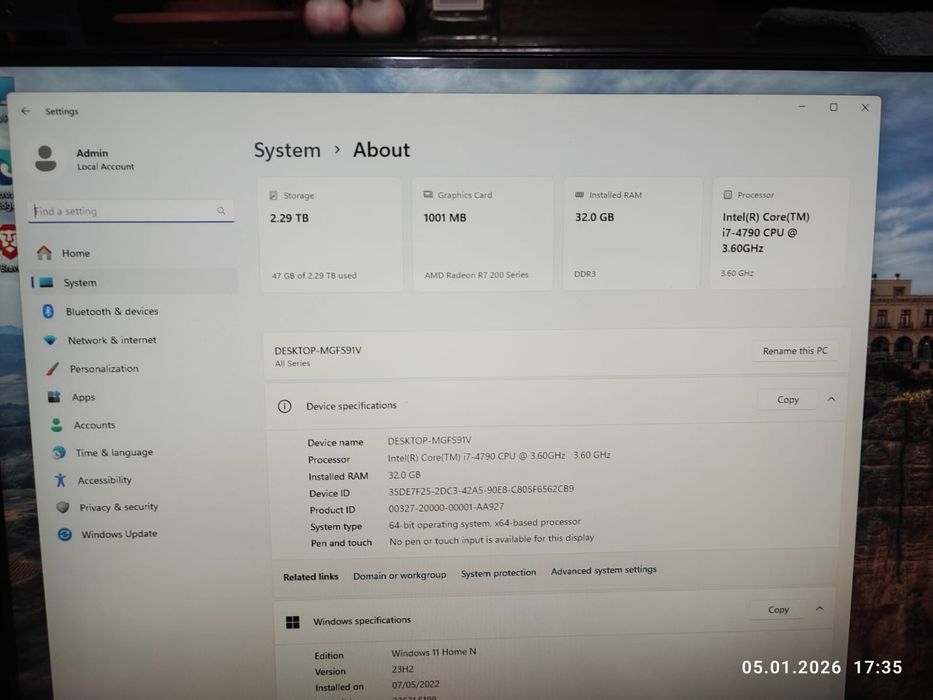Select System in the sidebar

pos(134,282)
